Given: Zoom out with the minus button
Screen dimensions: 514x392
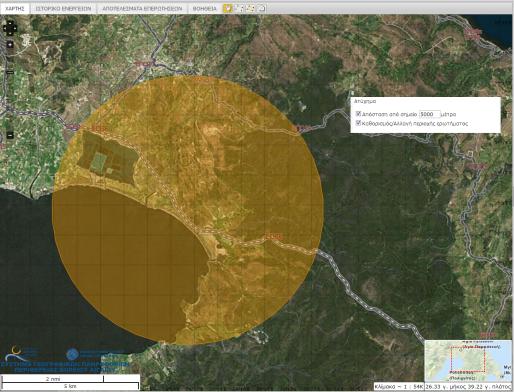Looking at the screenshot, I should pos(10,135).
